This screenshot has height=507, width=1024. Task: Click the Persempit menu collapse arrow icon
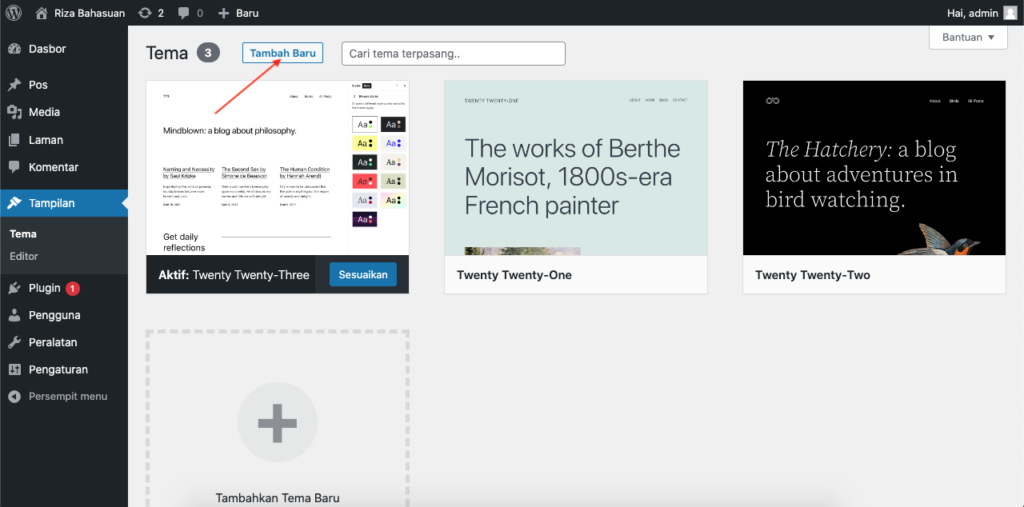coord(14,397)
